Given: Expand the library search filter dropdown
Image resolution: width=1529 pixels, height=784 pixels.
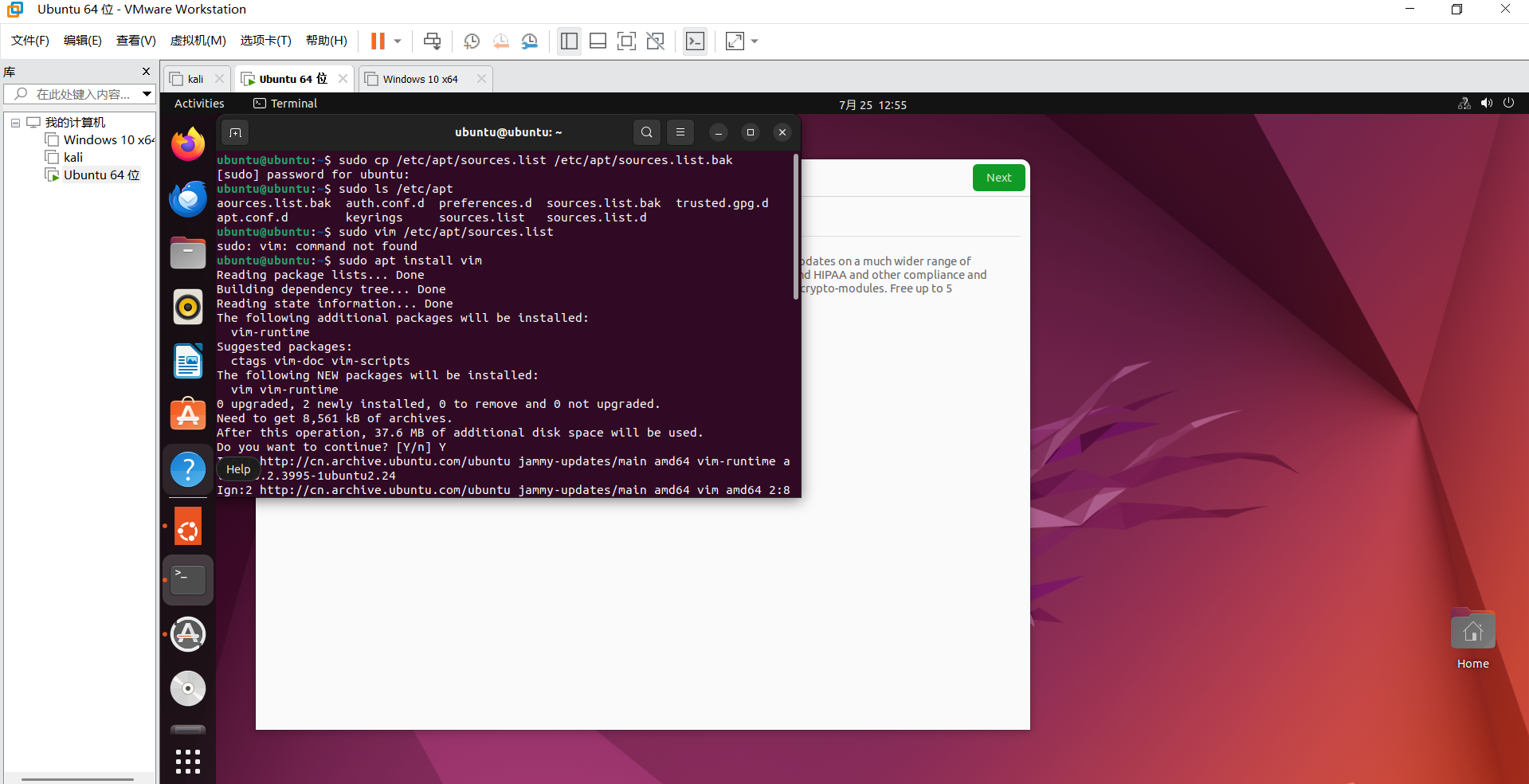Looking at the screenshot, I should 147,94.
